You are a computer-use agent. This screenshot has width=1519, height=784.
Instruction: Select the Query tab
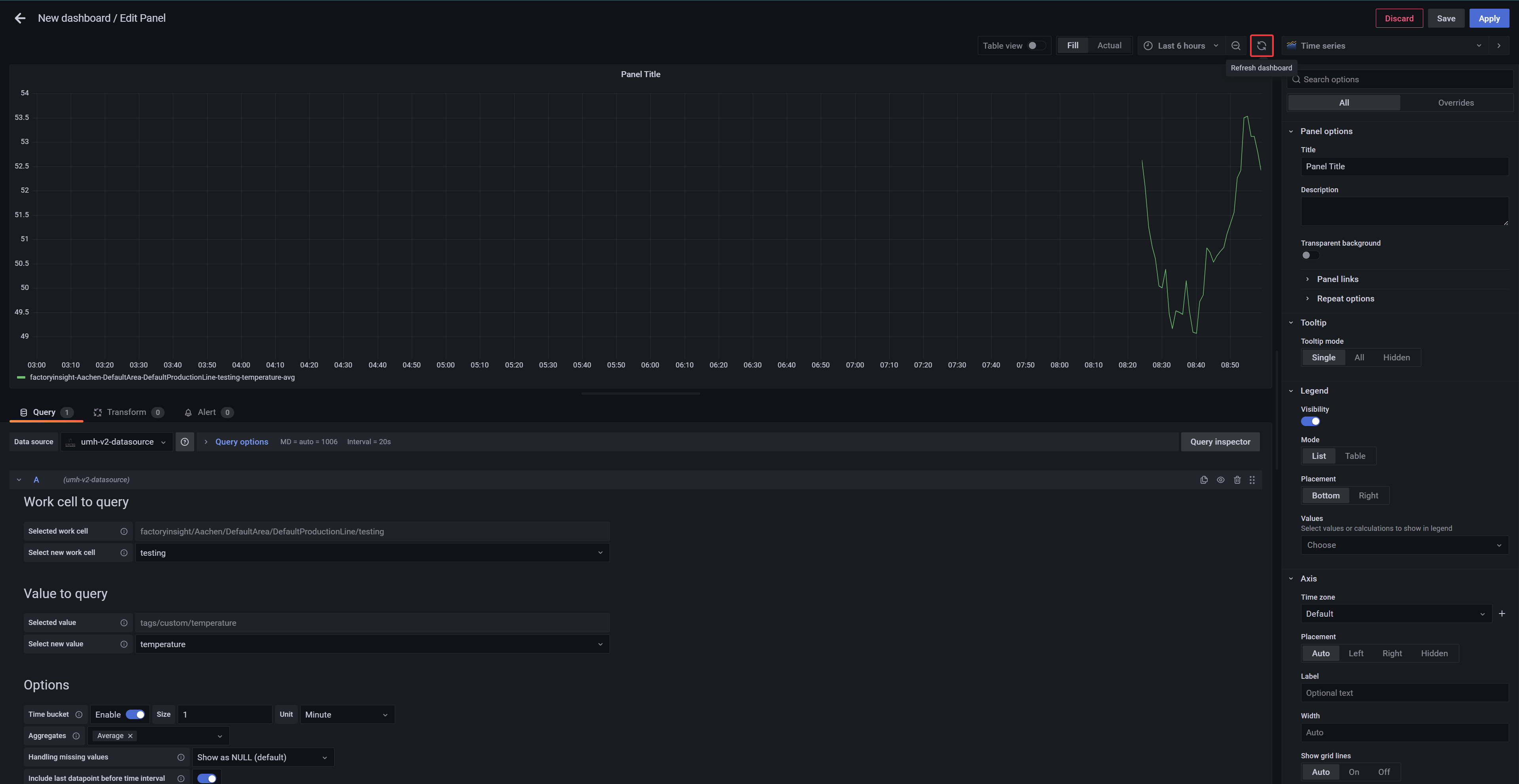pos(46,412)
